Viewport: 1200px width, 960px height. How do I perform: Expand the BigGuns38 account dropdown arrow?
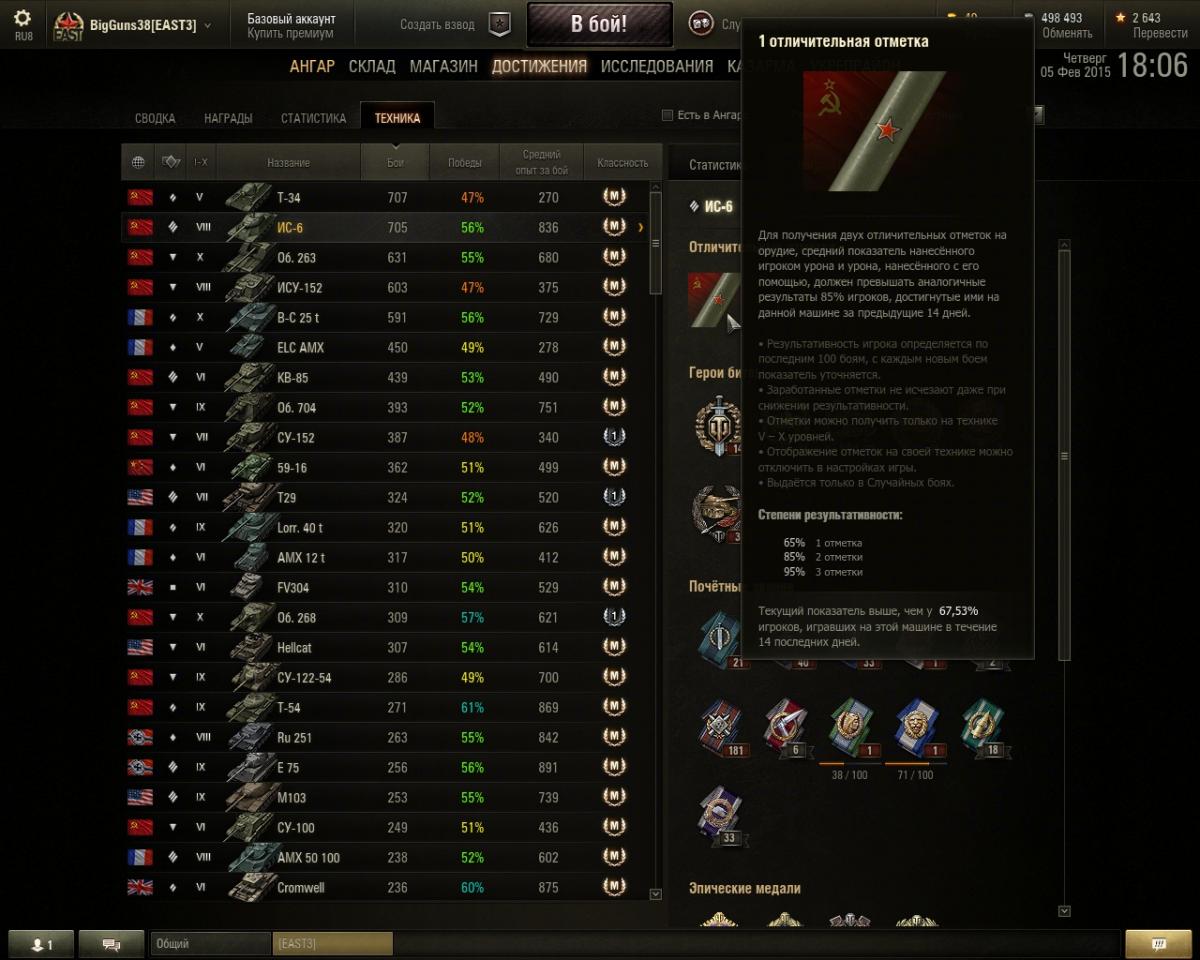click(207, 25)
